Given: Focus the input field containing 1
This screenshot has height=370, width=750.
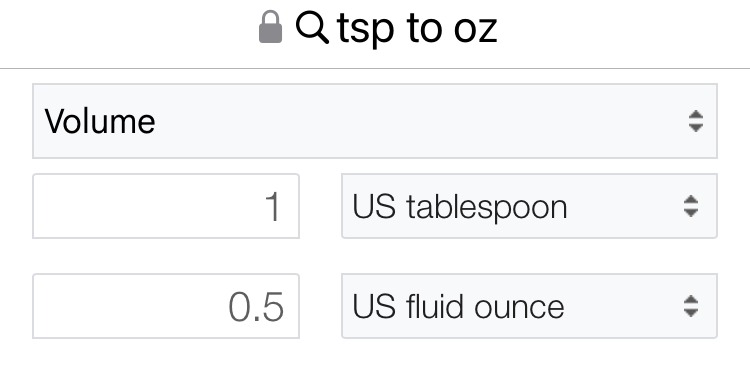Looking at the screenshot, I should coord(165,206).
